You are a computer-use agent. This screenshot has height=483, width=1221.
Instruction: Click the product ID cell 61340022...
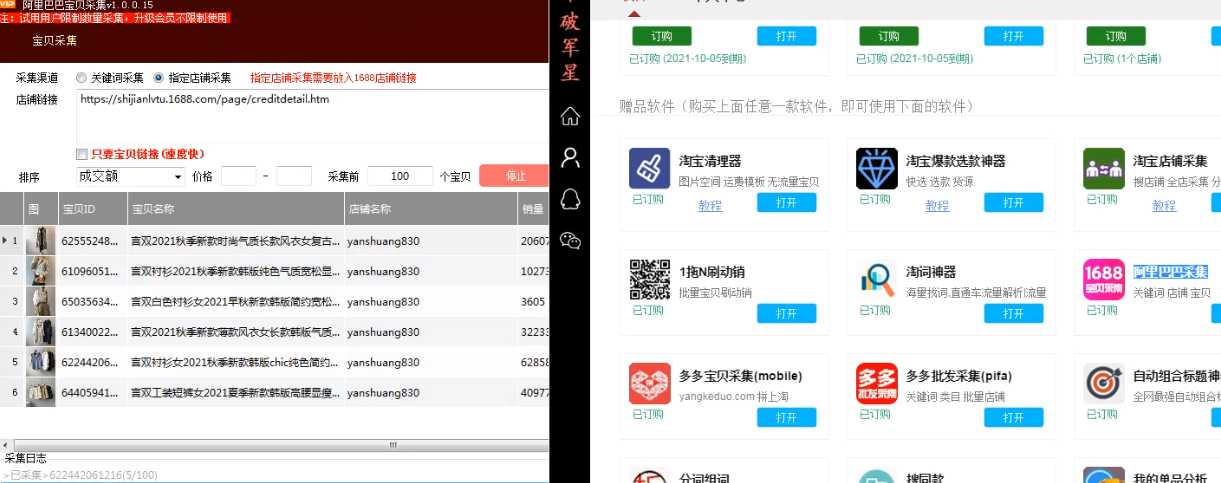(x=91, y=331)
